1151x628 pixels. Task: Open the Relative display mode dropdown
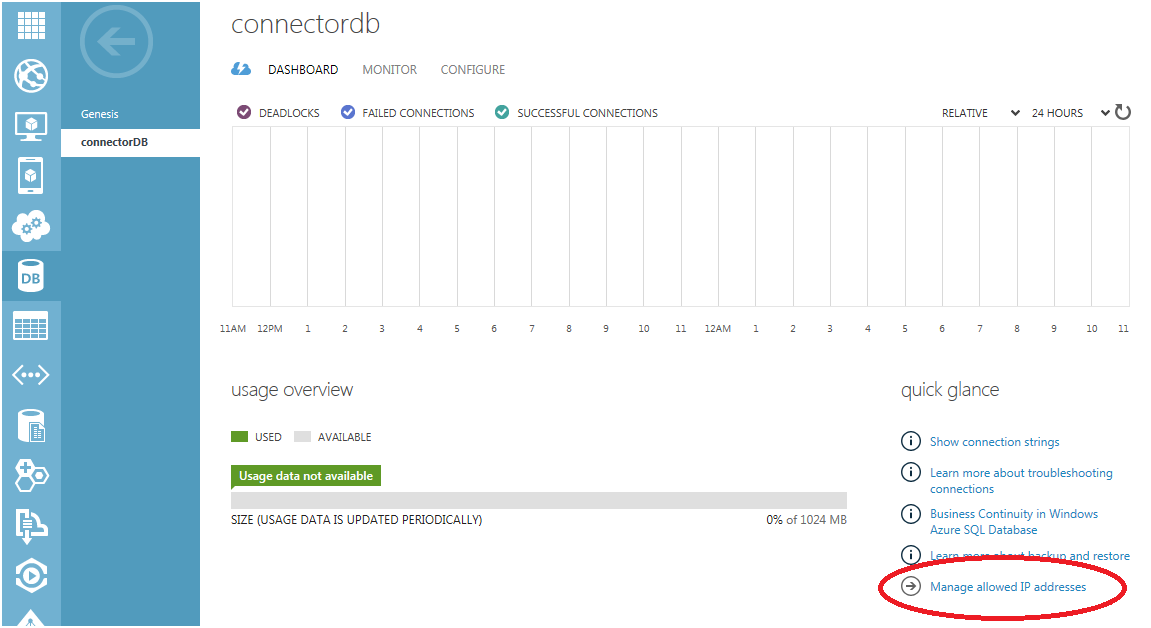coord(980,113)
